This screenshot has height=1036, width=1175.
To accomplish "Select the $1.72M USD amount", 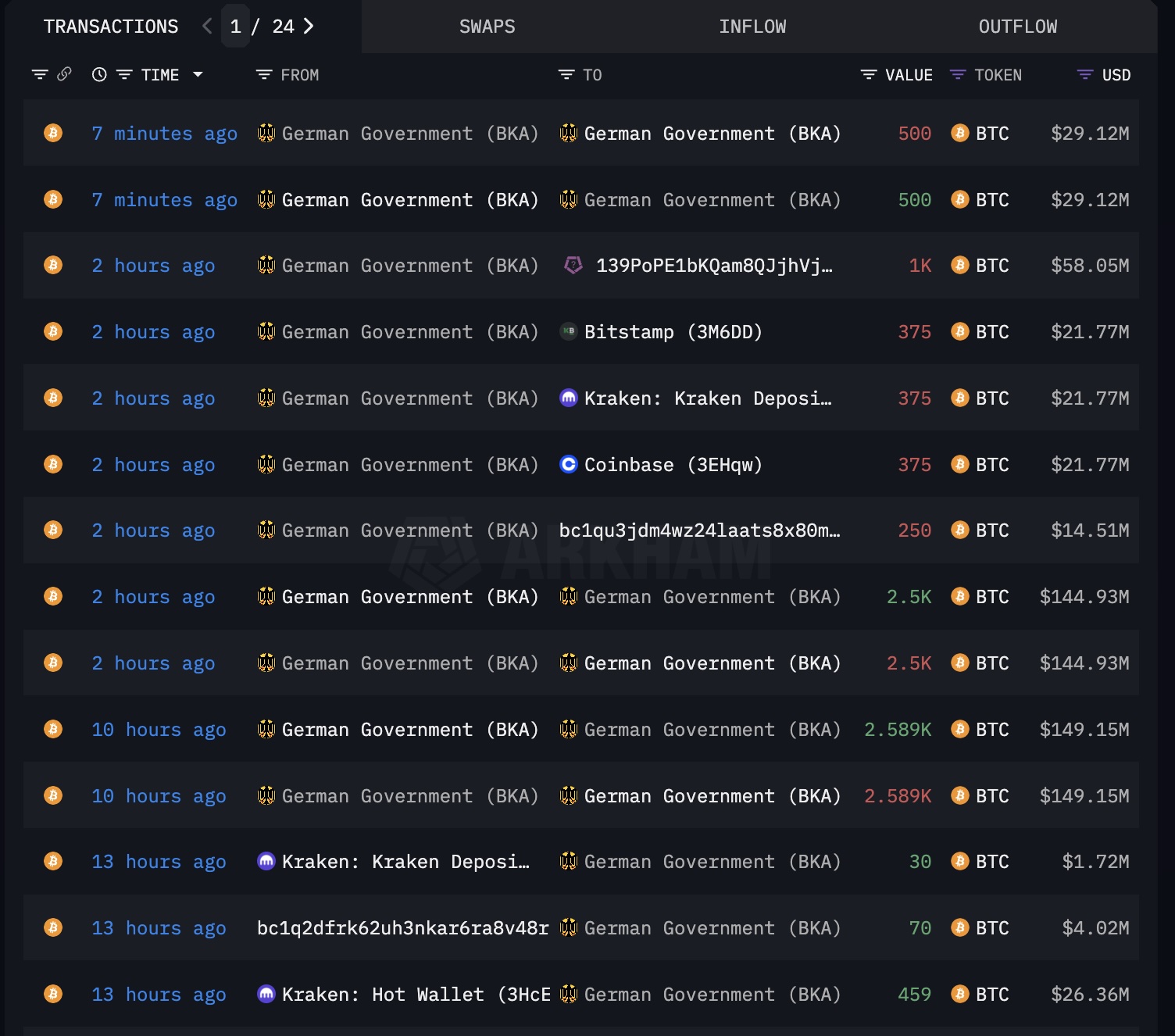I will tap(1095, 862).
